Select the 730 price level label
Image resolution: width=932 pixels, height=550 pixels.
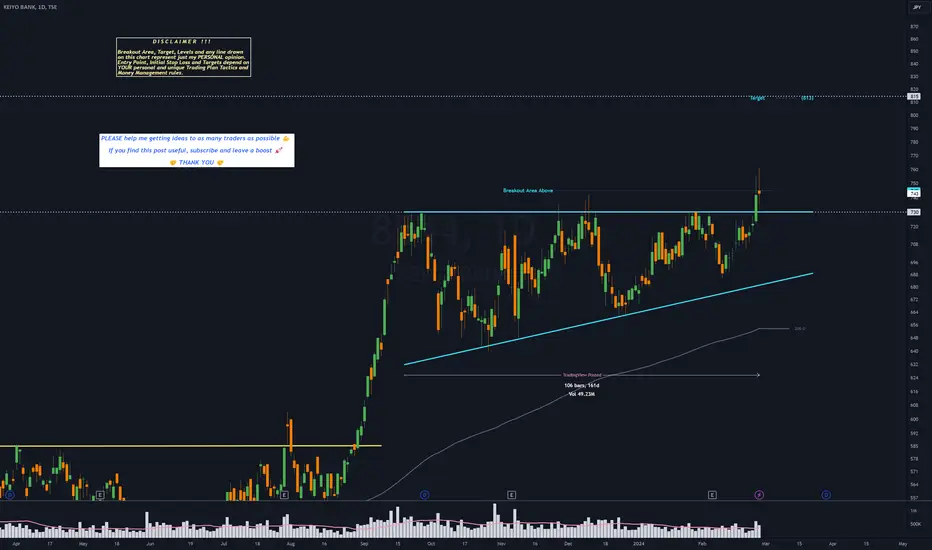pyautogui.click(x=914, y=212)
